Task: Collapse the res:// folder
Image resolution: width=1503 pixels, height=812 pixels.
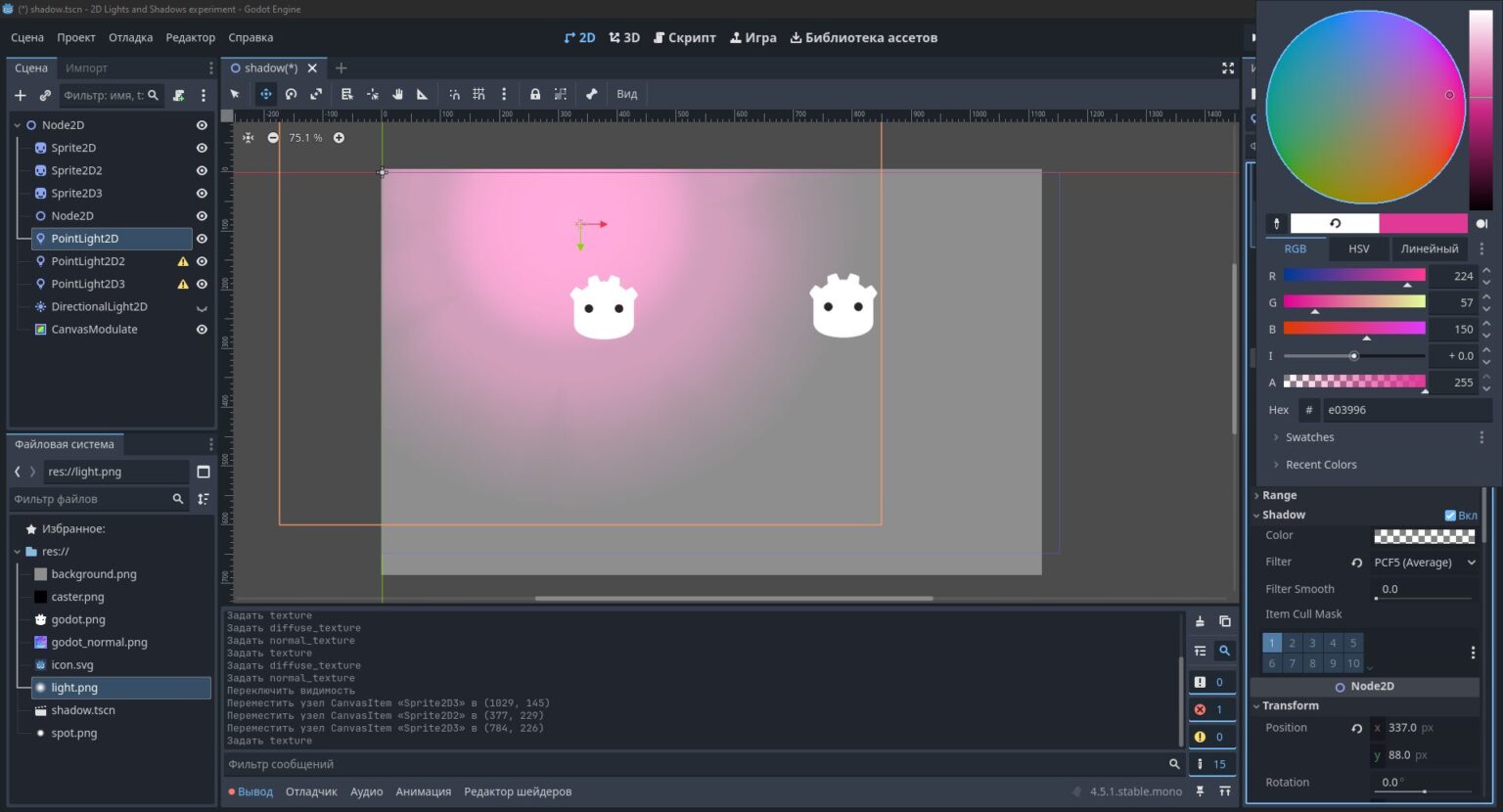Action: 17,552
